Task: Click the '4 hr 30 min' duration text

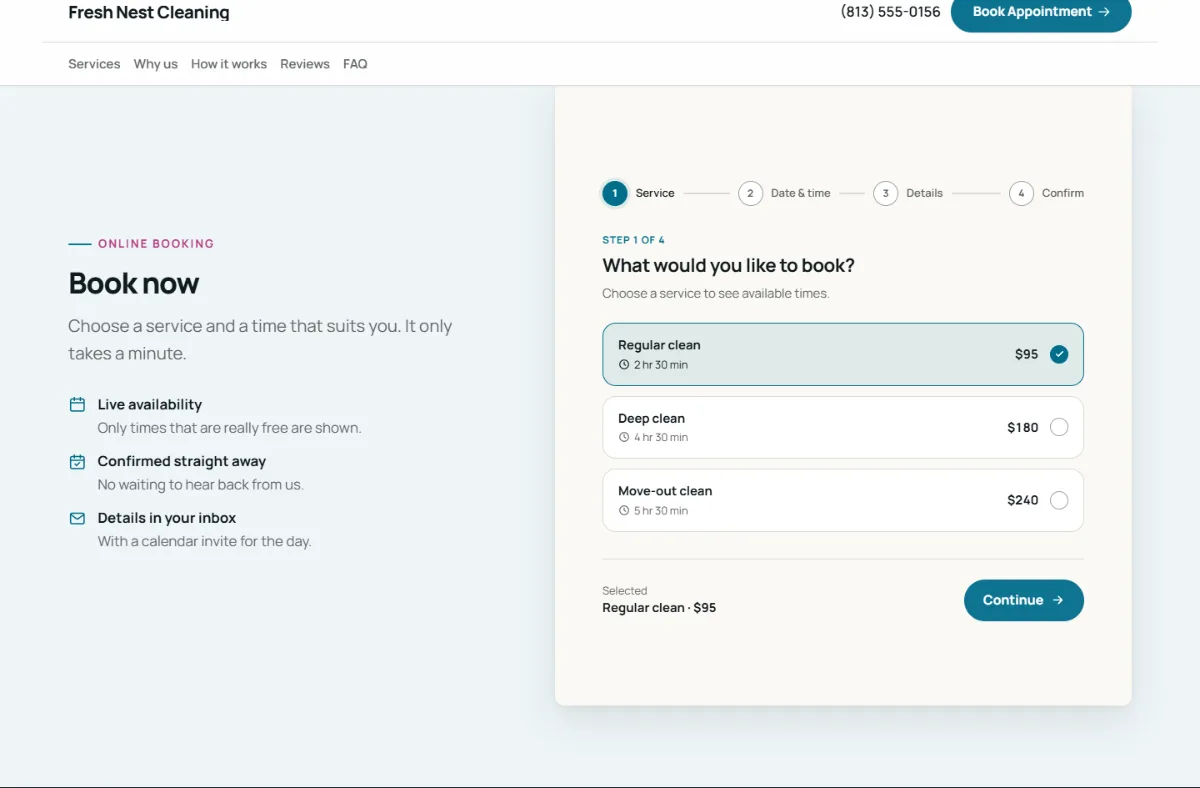Action: tap(661, 438)
